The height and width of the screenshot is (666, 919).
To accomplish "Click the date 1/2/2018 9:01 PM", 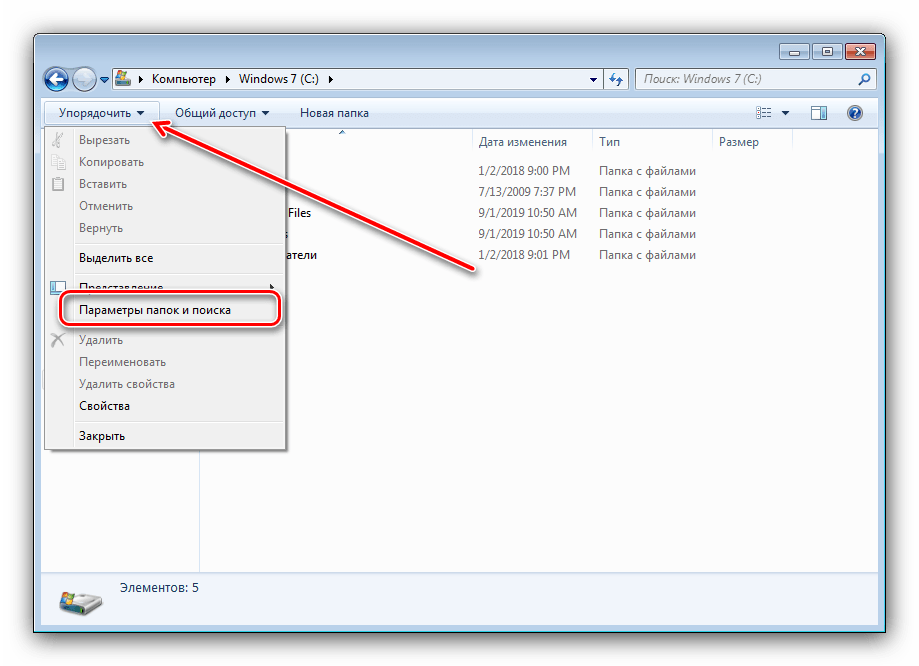I will point(524,255).
